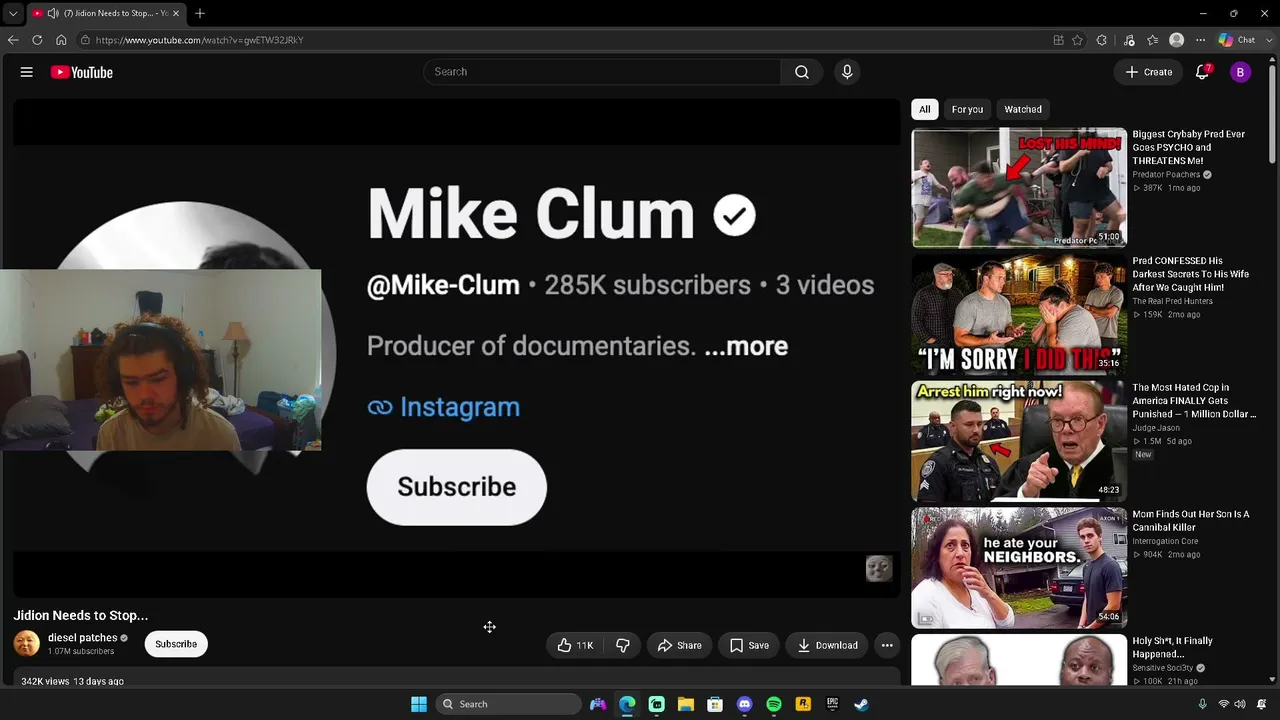Subscribe to diesel patches channel

(x=176, y=644)
